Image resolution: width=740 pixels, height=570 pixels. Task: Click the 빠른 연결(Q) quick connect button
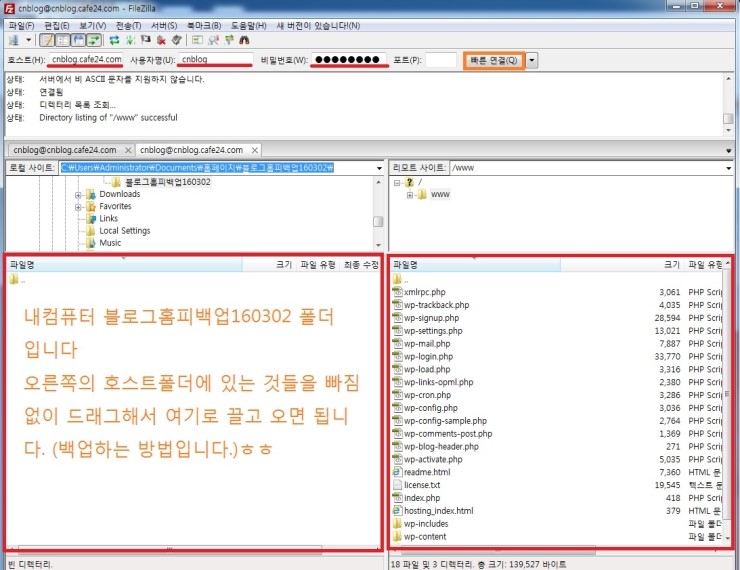[494, 60]
